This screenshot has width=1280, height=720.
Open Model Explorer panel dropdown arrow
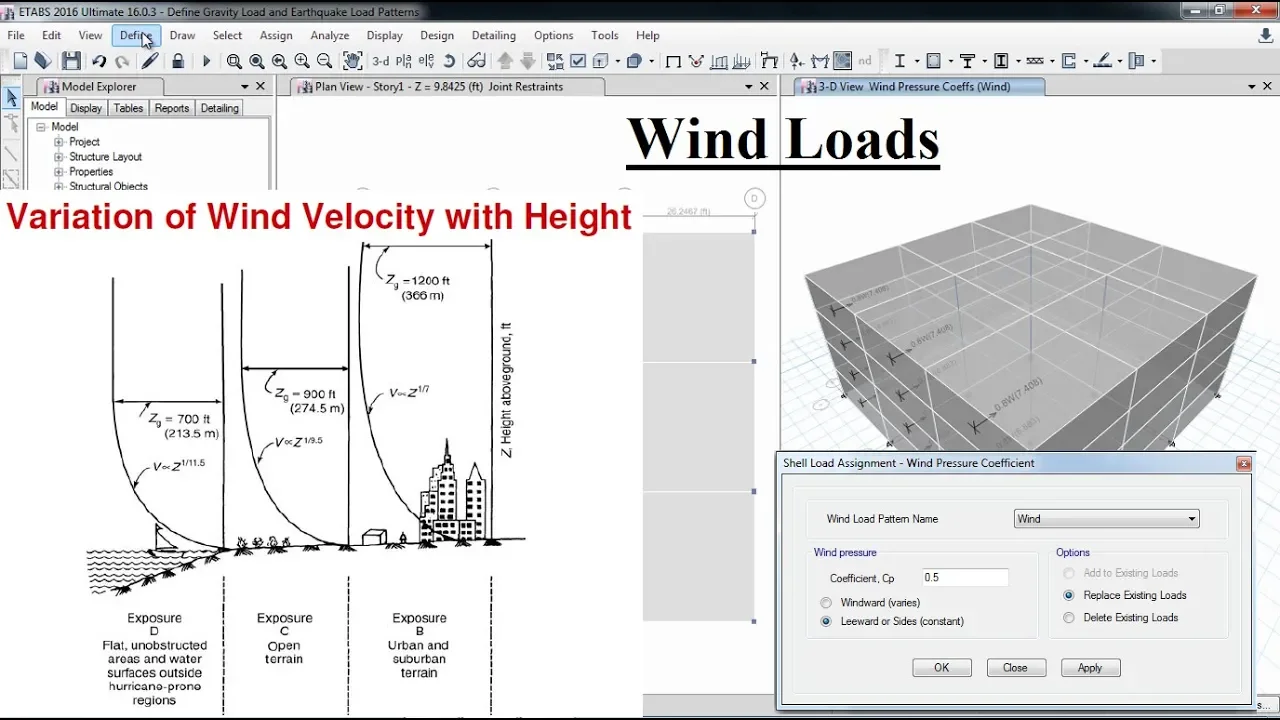(243, 87)
